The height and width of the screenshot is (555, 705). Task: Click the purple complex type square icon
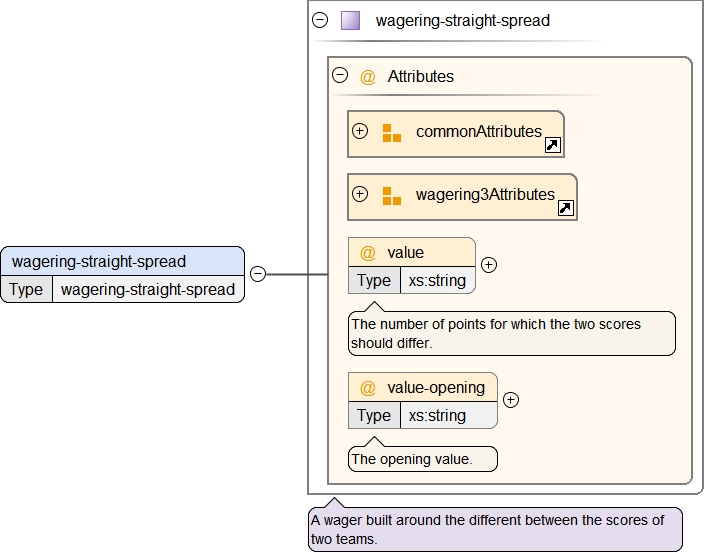350,20
